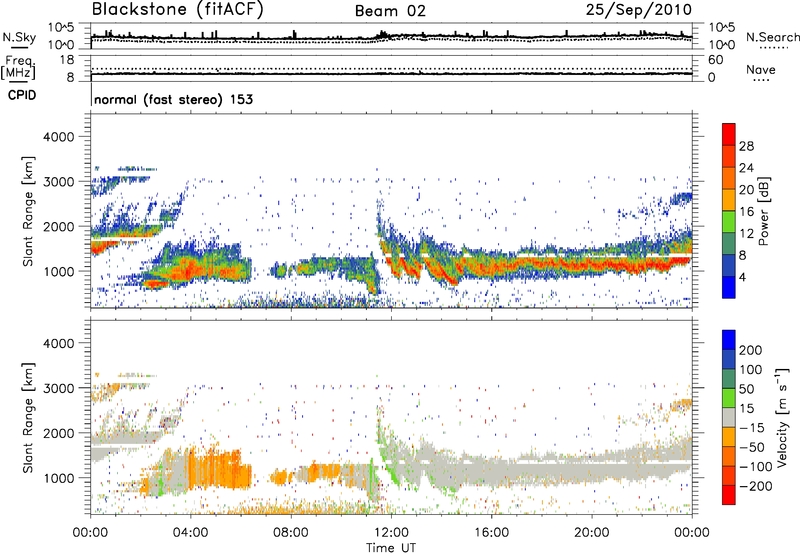The image size is (800, 554).
Task: Click the '200' velocity colorbar value
Action: (751, 350)
